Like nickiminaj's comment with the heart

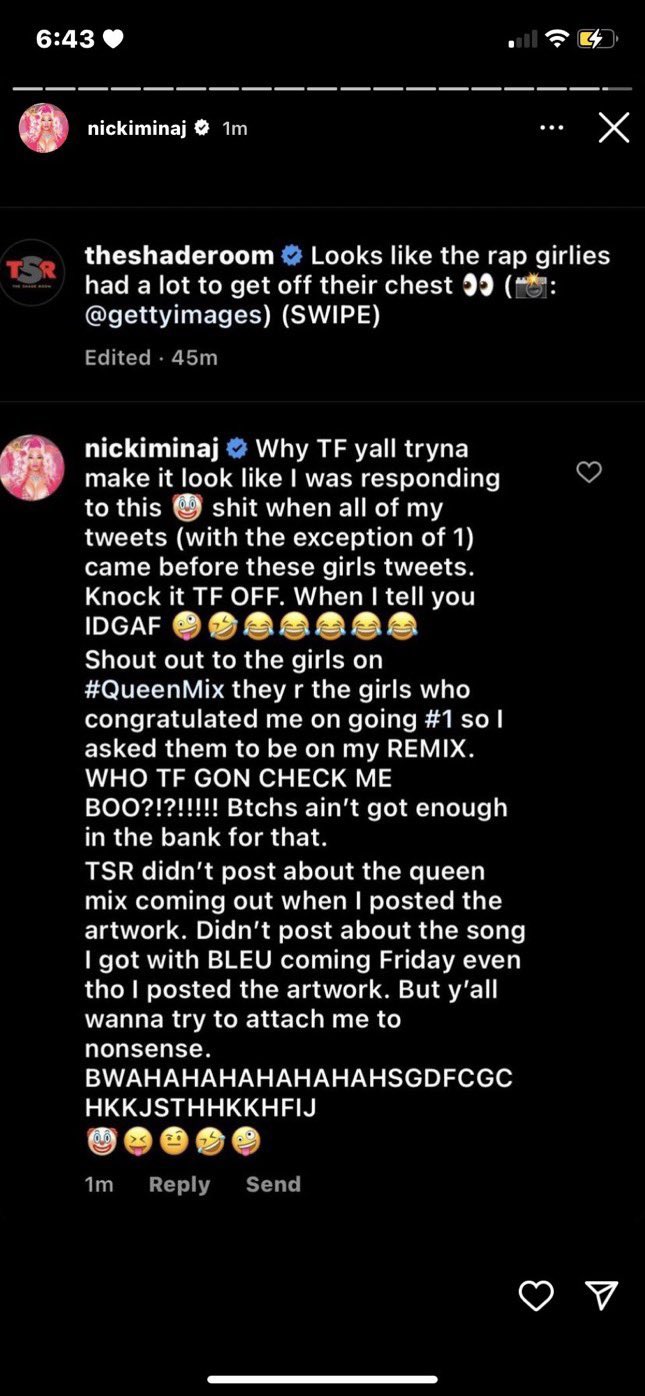pyautogui.click(x=590, y=471)
